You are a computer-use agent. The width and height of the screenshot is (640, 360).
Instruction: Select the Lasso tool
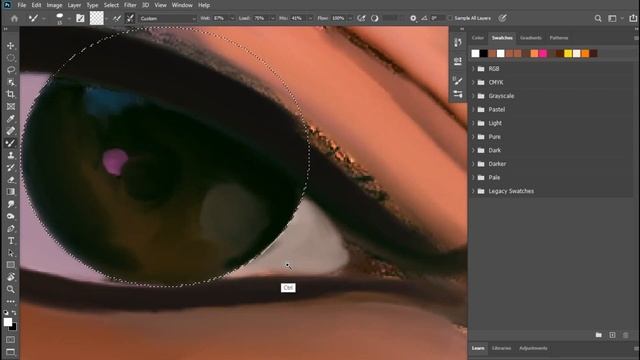[11, 70]
